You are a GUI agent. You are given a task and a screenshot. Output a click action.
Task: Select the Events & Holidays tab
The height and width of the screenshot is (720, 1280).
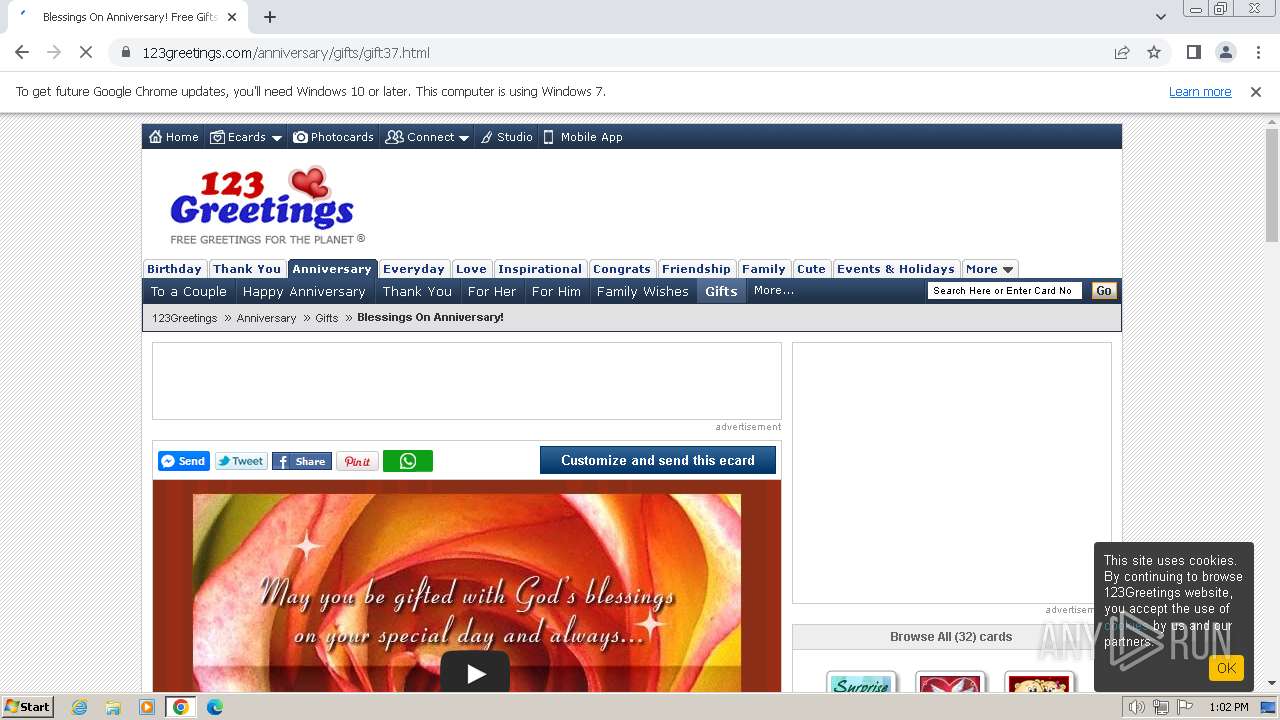[x=896, y=269]
